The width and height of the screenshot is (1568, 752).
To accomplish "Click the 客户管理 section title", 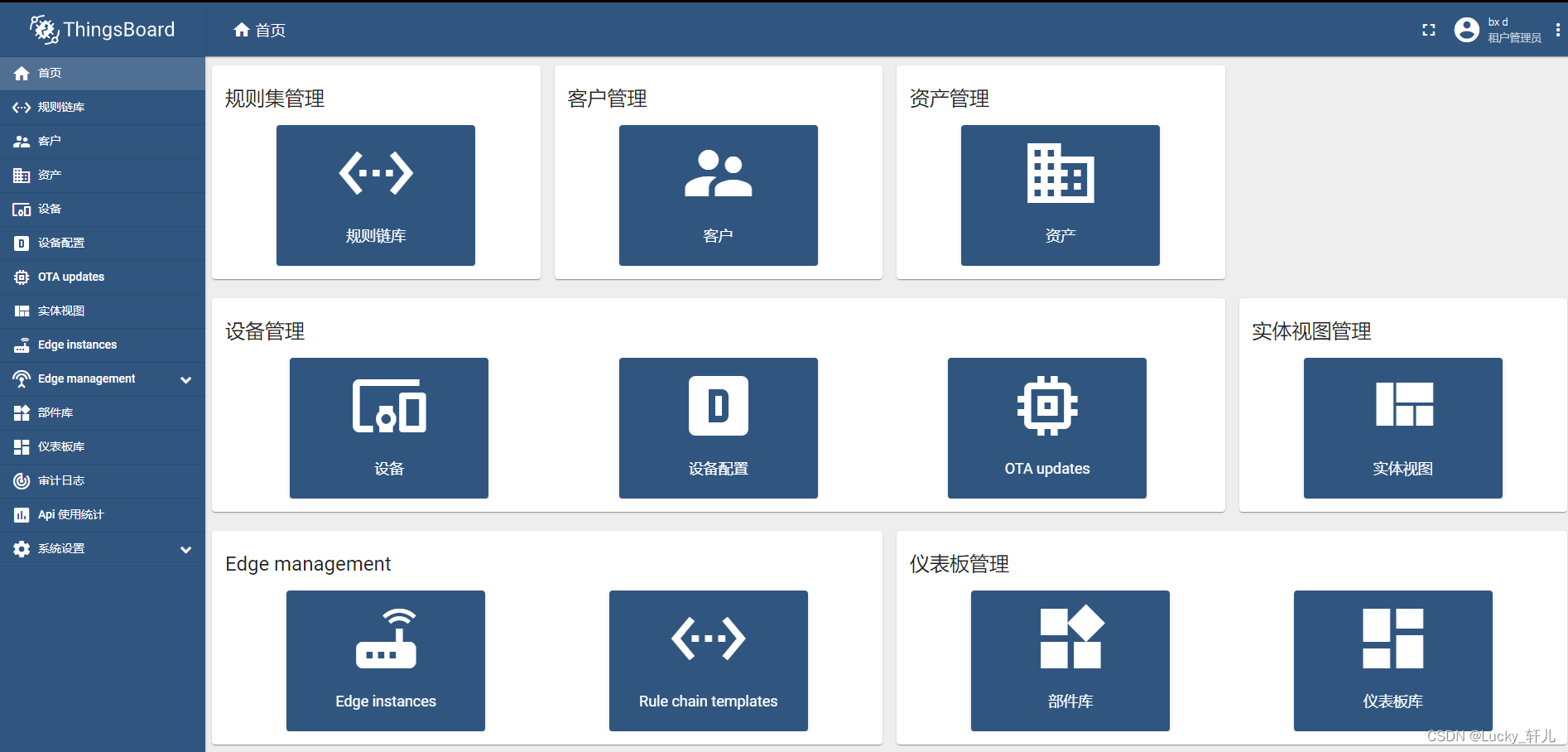I will pyautogui.click(x=608, y=99).
